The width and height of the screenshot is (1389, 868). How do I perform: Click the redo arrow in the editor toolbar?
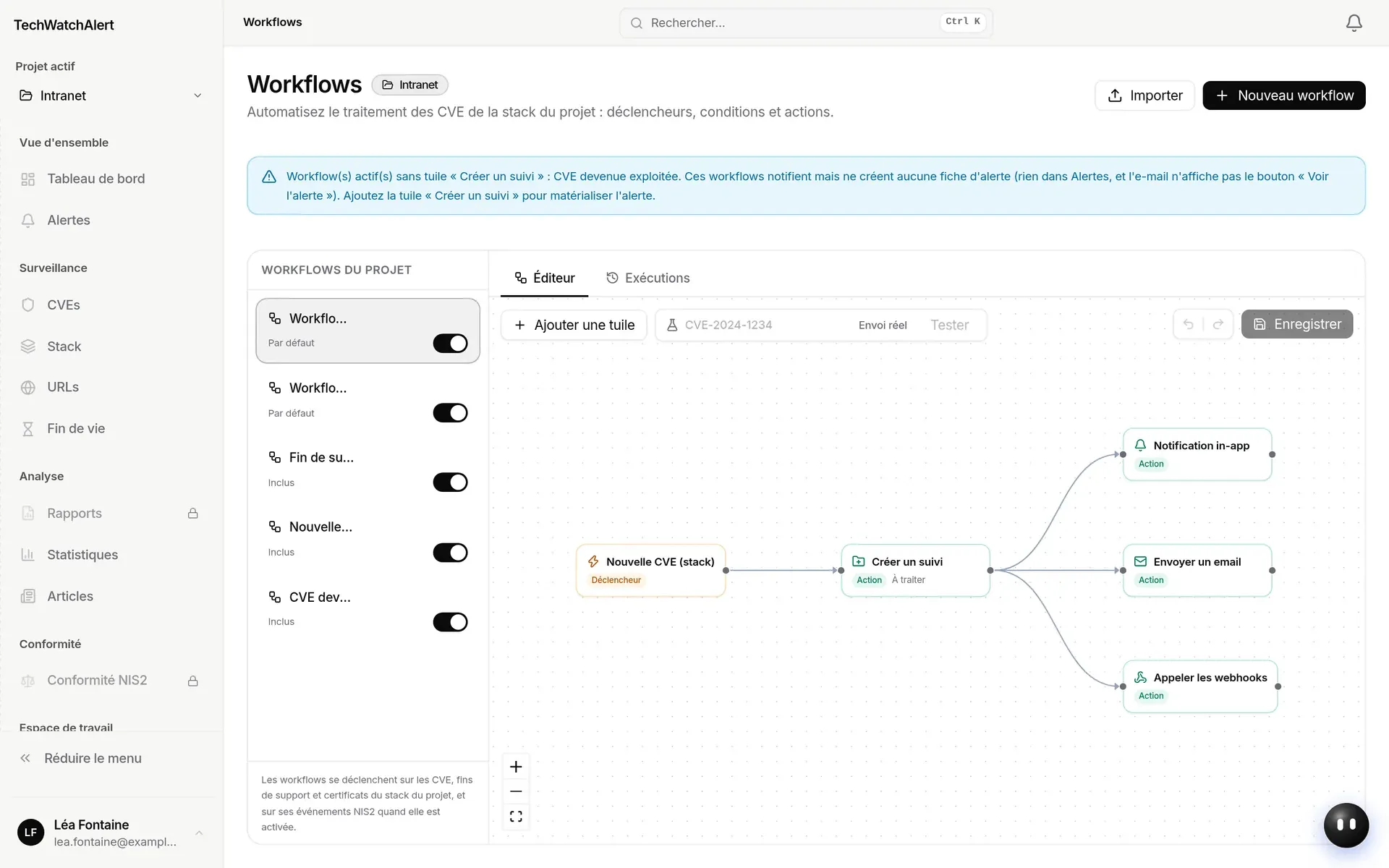tap(1218, 324)
